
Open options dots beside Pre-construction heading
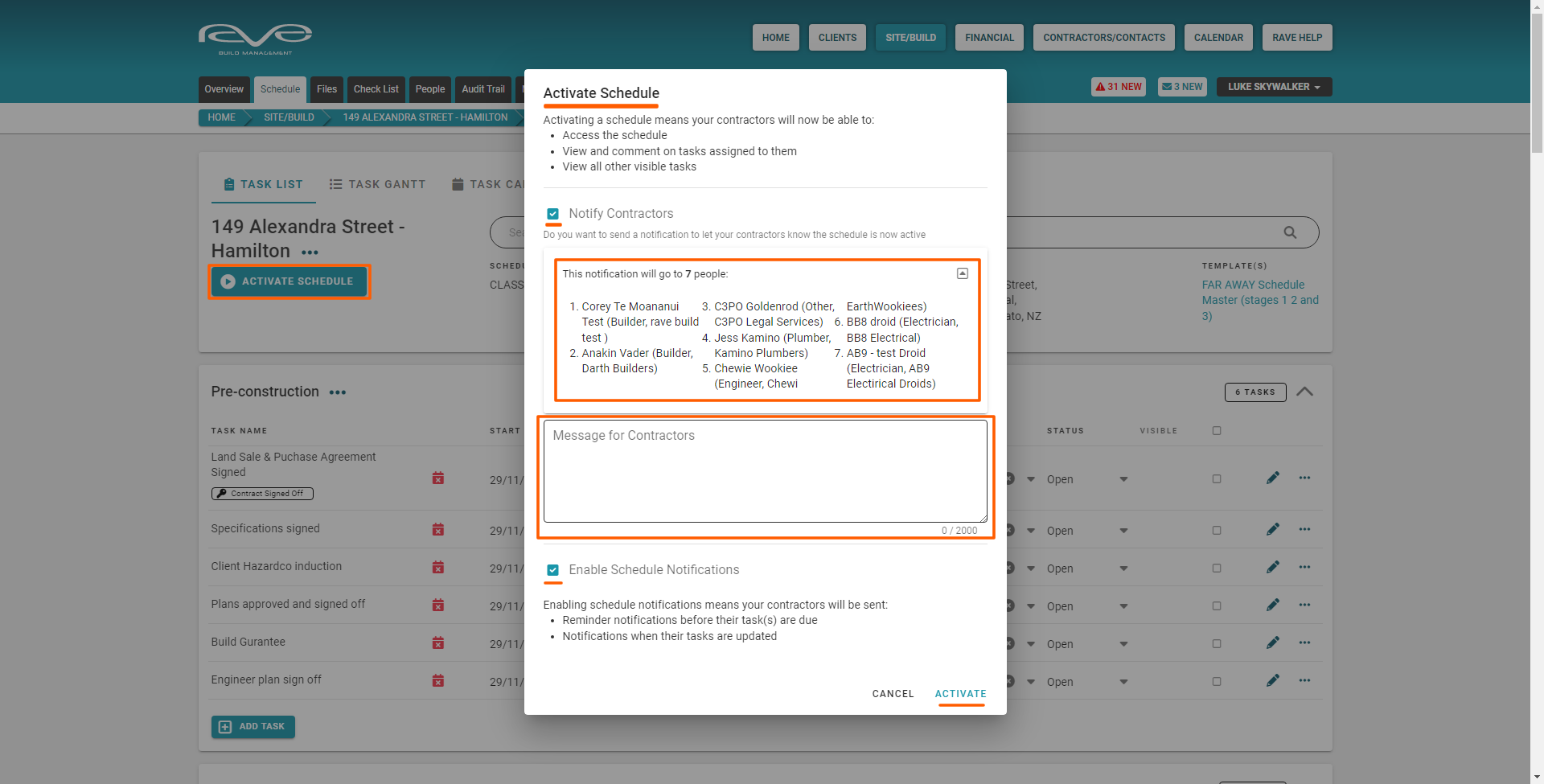point(338,392)
